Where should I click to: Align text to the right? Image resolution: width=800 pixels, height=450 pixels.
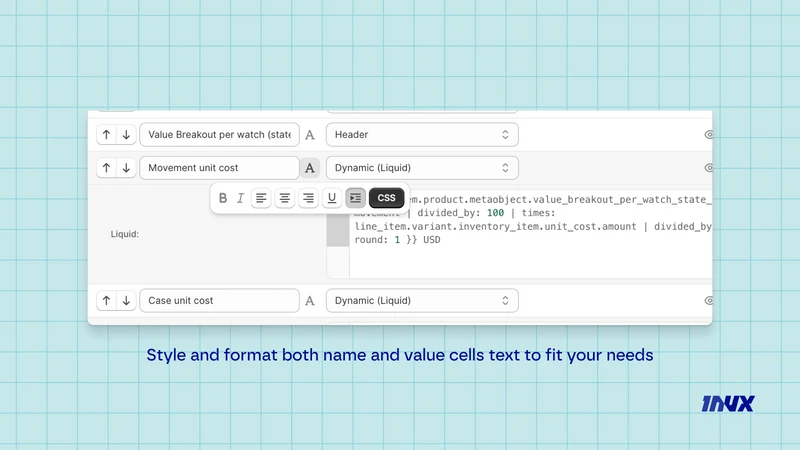point(308,198)
